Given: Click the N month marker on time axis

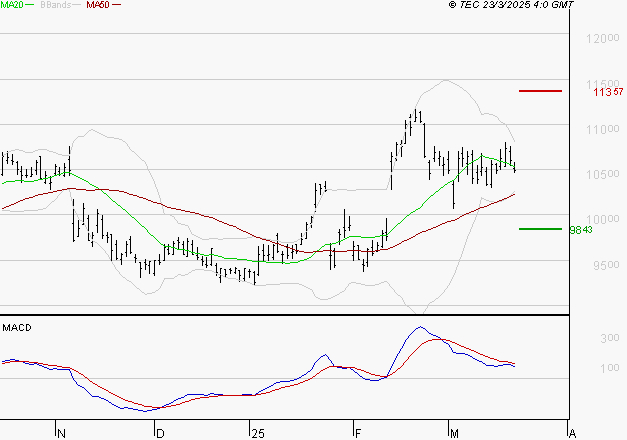Looking at the screenshot, I should (x=61, y=434).
